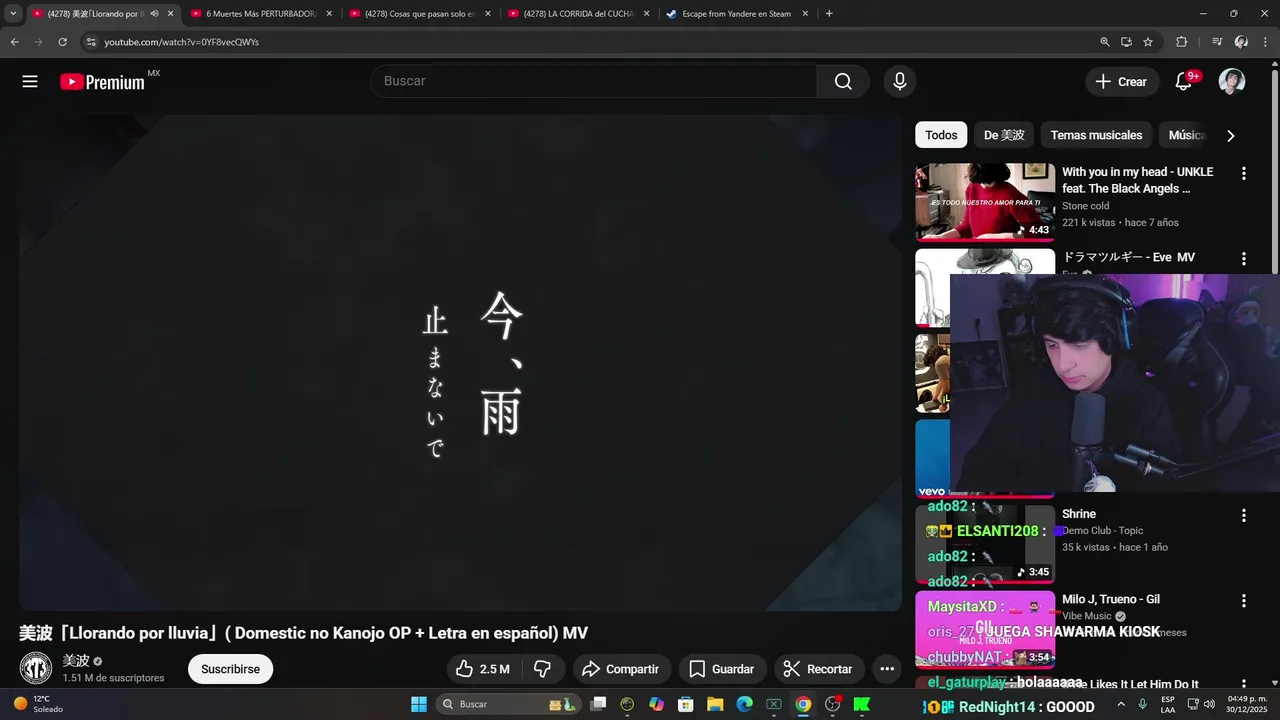Click the taskbar Buscar search box
The image size is (1280, 720).
507,704
